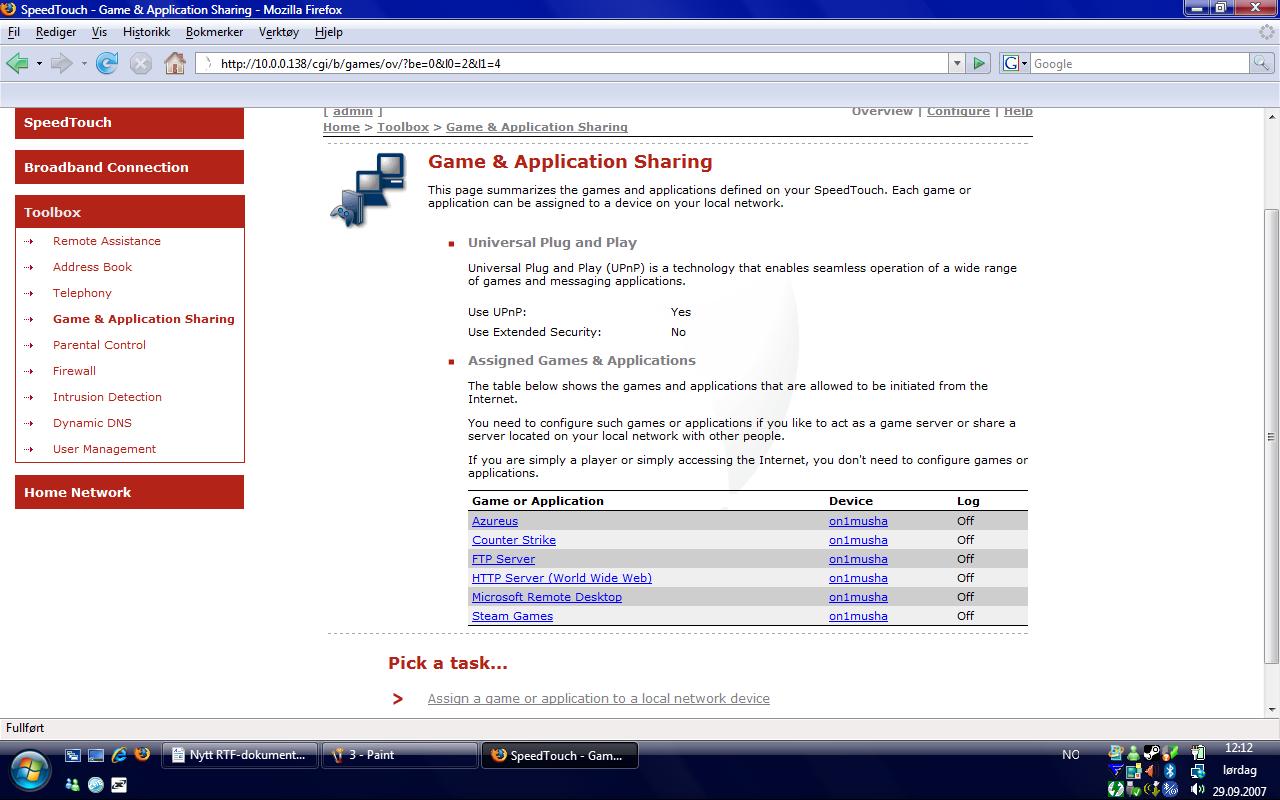Open the Rediger menu
The image size is (1280, 800).
(x=56, y=32)
